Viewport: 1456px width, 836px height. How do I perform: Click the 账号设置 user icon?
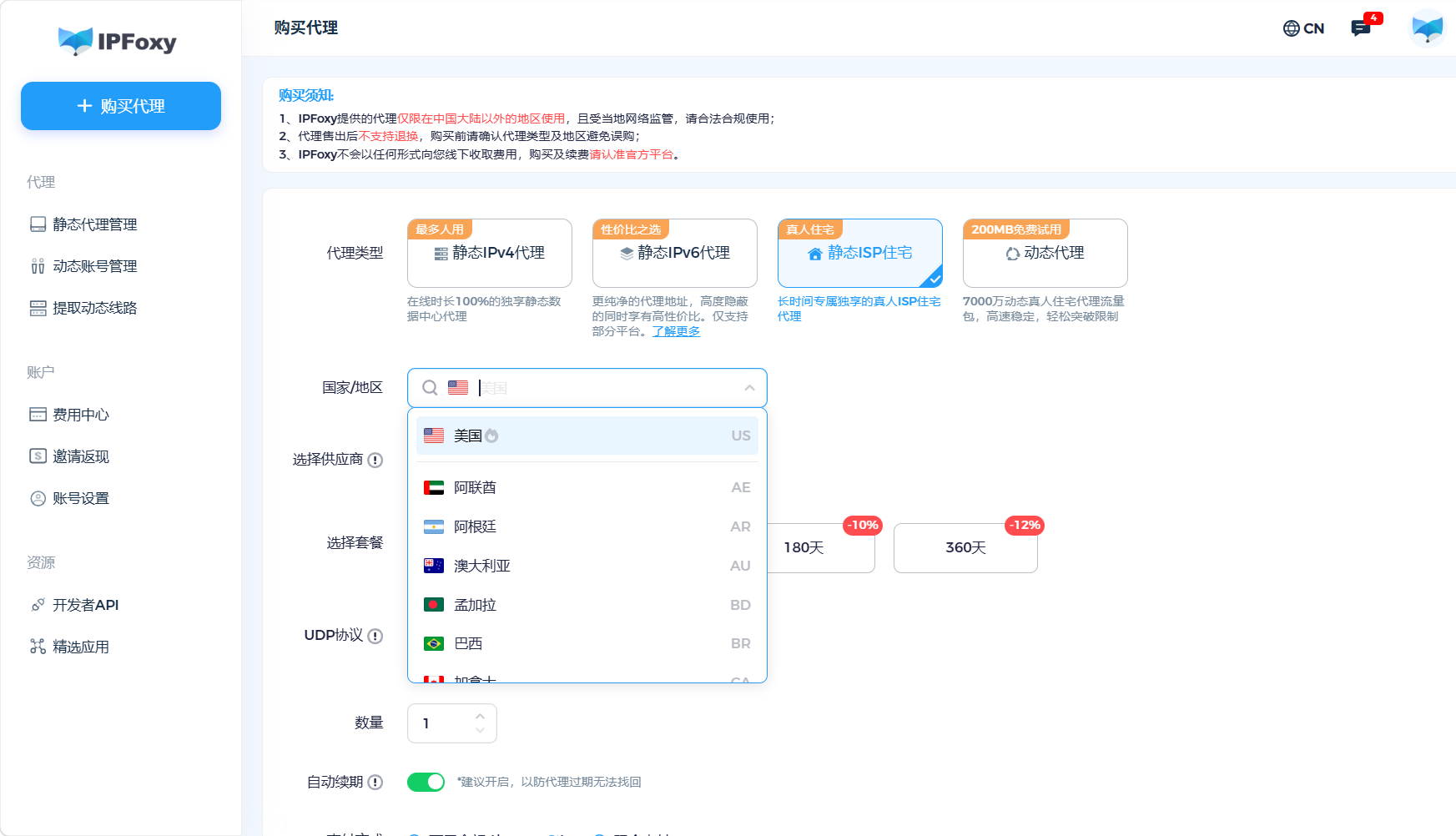coord(38,498)
